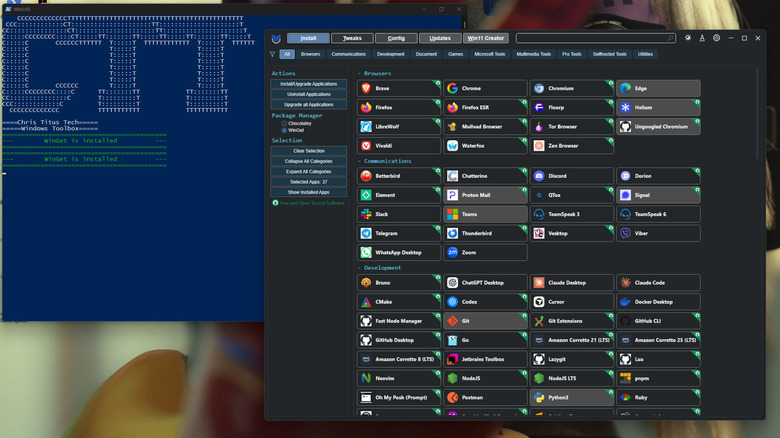This screenshot has width=780, height=438.
Task: Filter by Multimedia Tools category
Action: [533, 54]
